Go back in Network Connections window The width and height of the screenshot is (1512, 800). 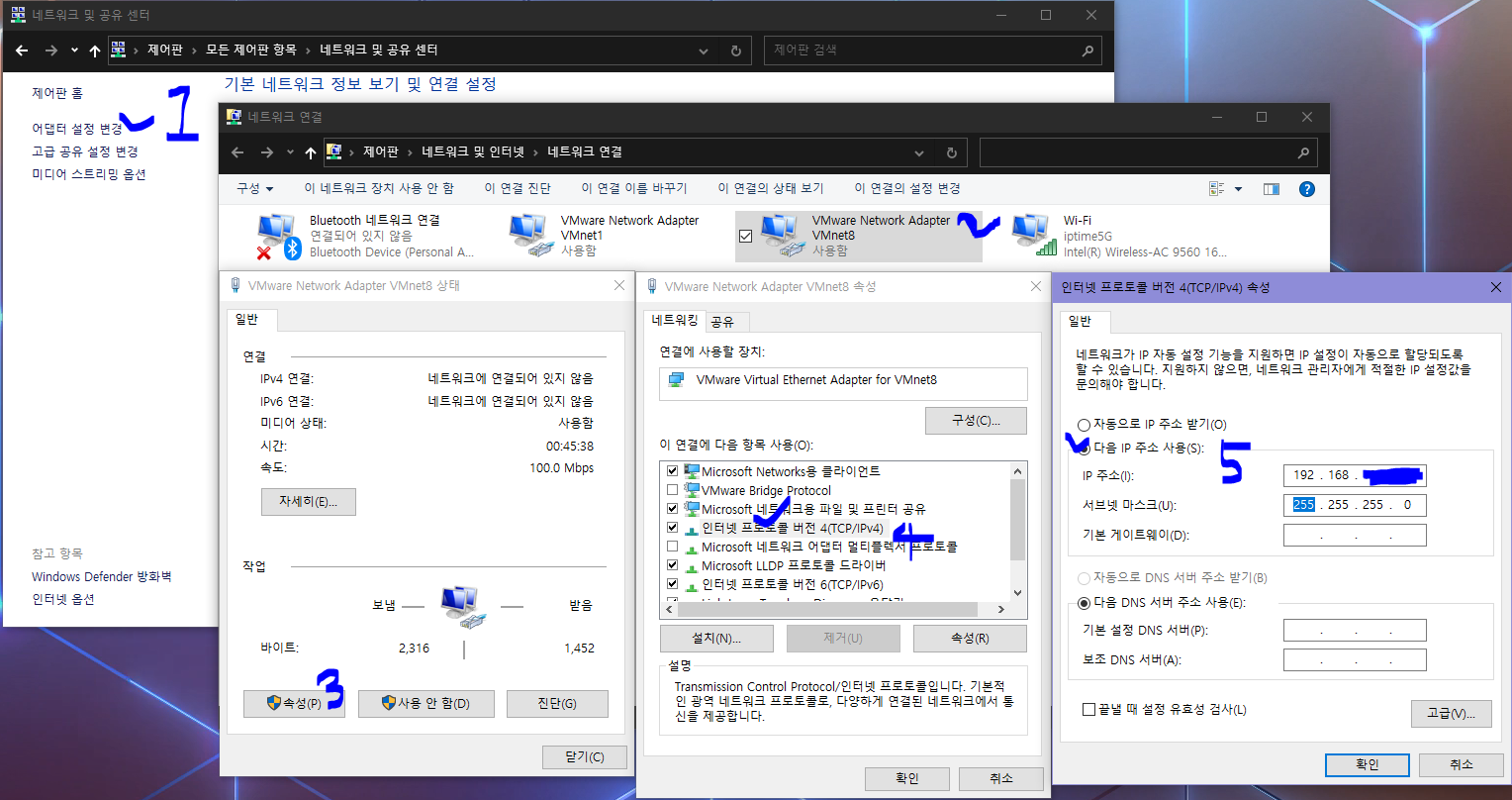(236, 152)
